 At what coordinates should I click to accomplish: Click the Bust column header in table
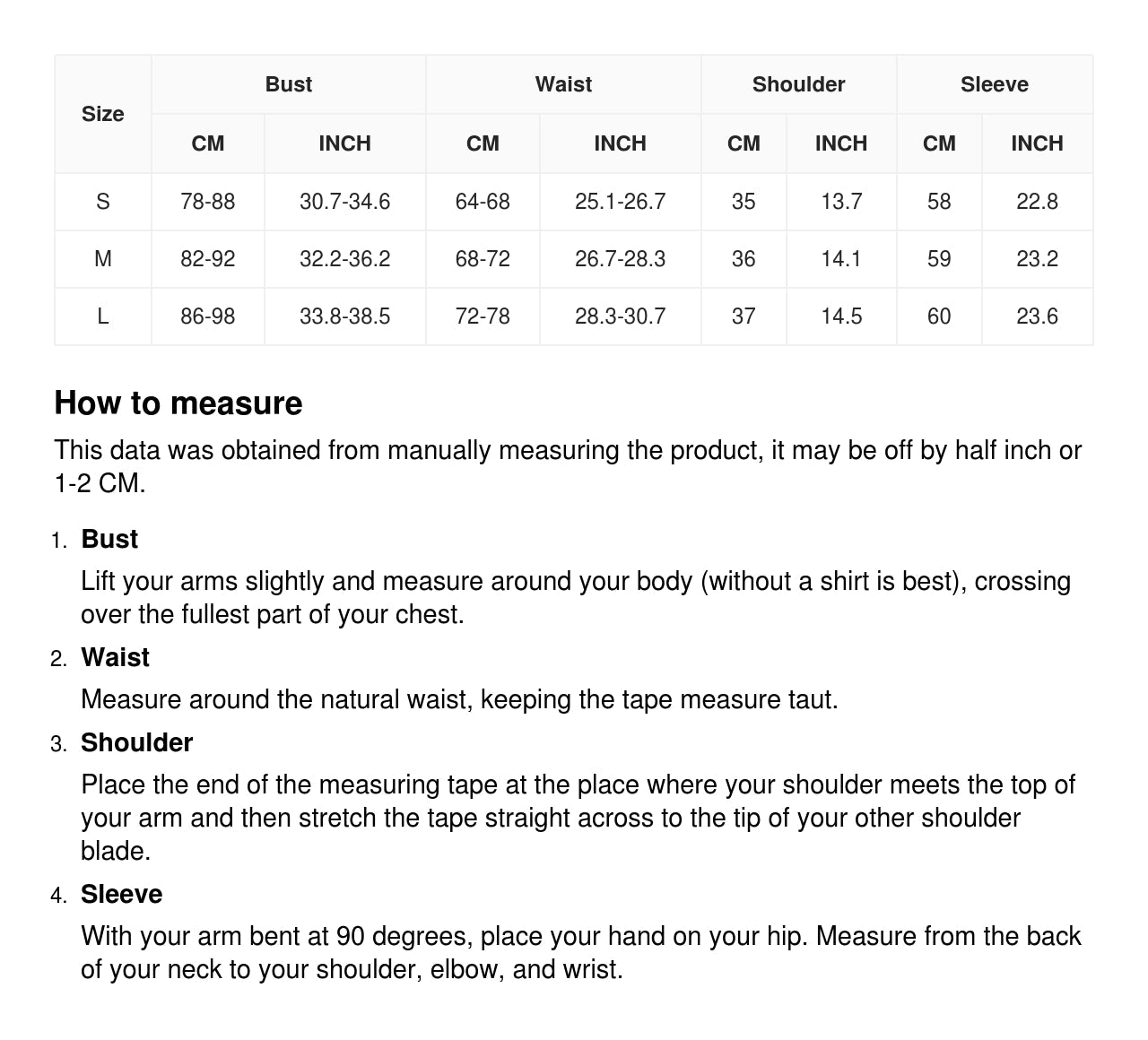coord(289,84)
